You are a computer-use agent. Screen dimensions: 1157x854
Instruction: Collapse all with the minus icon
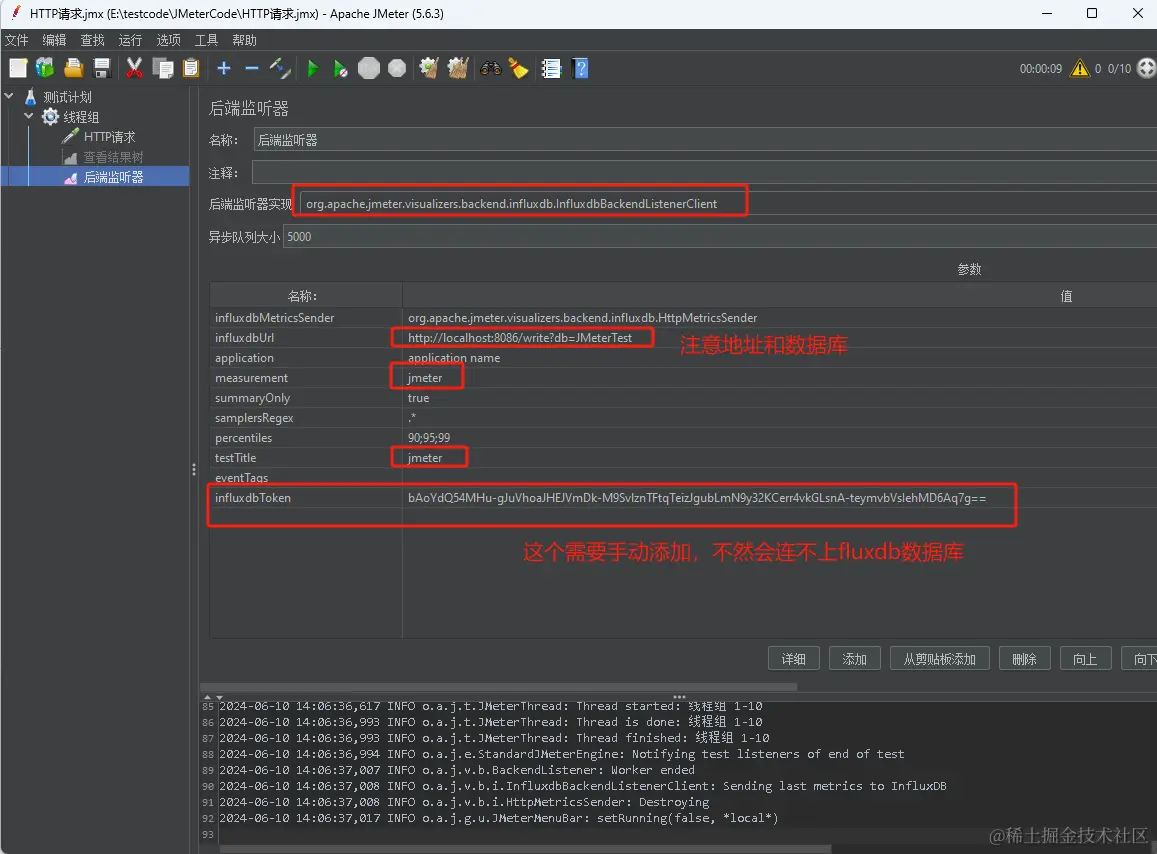tap(252, 69)
